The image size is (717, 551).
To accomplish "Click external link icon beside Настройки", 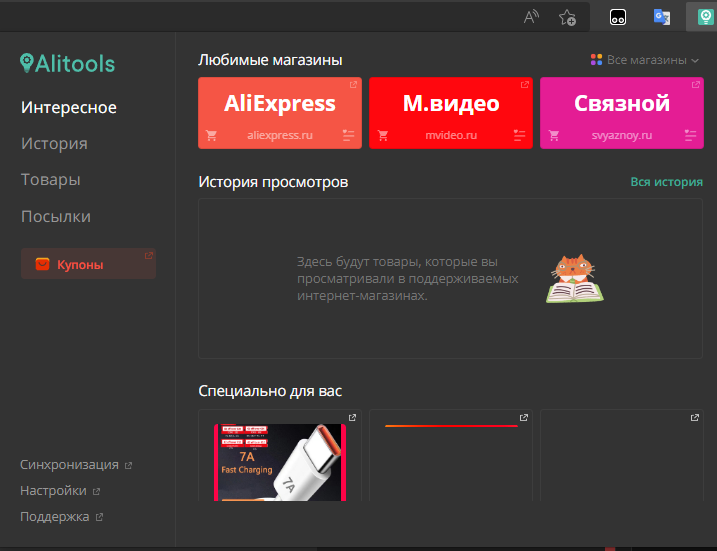I will click(x=96, y=492).
